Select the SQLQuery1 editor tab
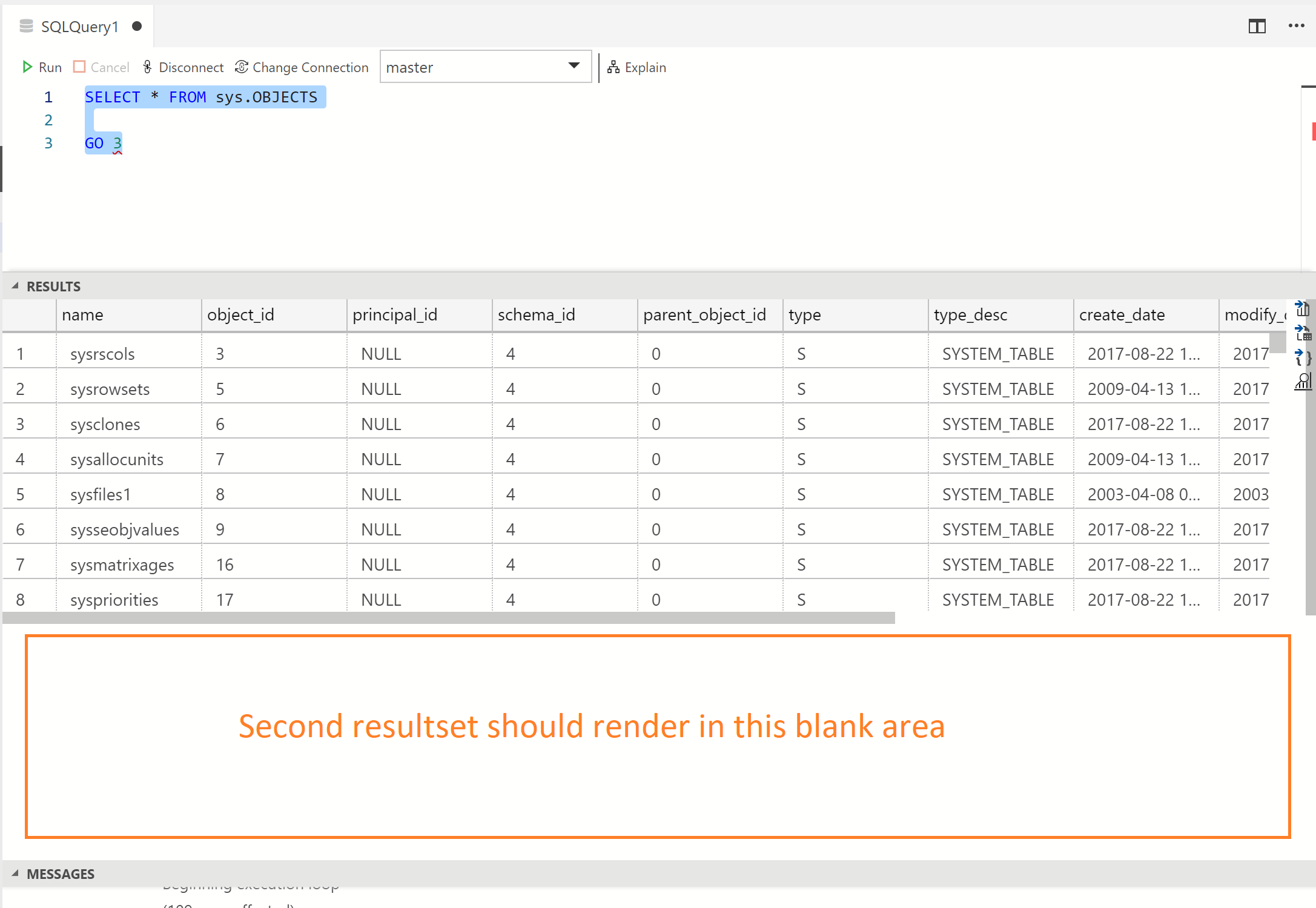 tap(79, 27)
